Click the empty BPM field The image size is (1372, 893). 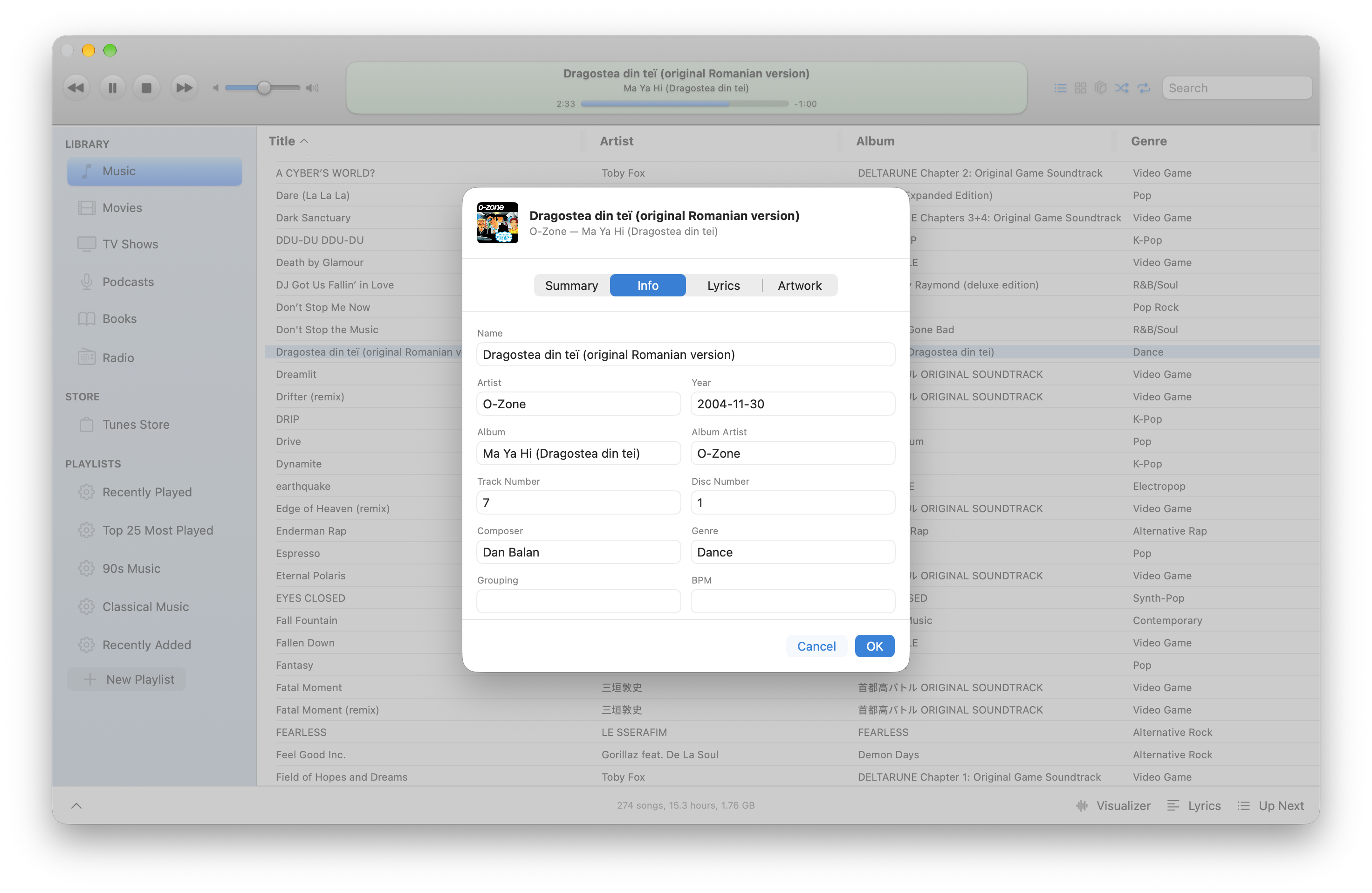[x=792, y=601]
